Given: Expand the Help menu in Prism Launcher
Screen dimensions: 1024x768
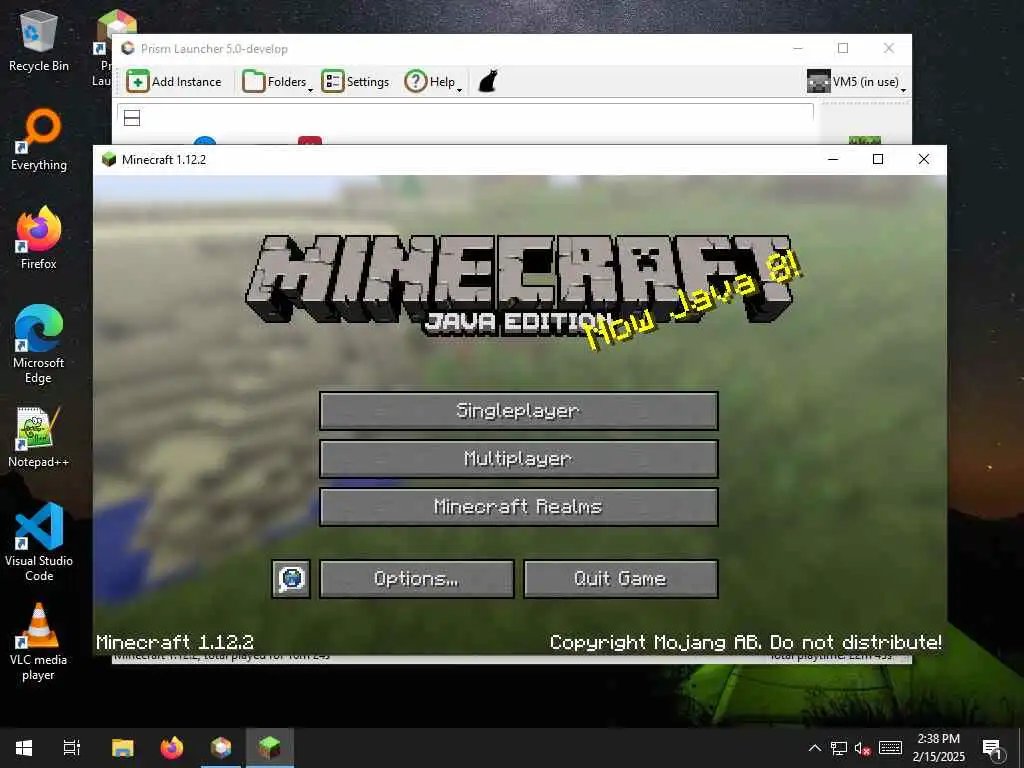Looking at the screenshot, I should point(432,82).
